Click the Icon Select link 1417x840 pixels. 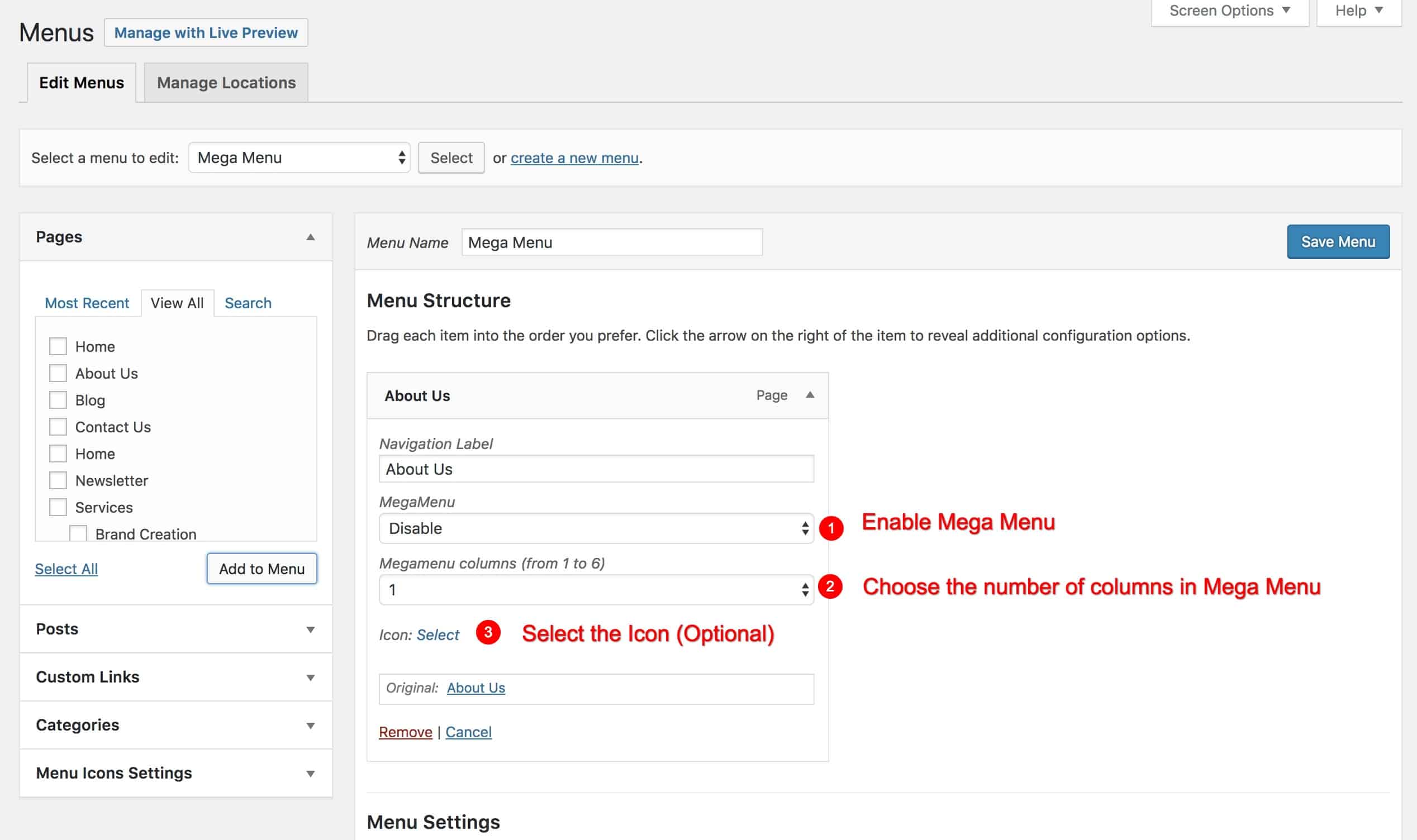point(438,635)
